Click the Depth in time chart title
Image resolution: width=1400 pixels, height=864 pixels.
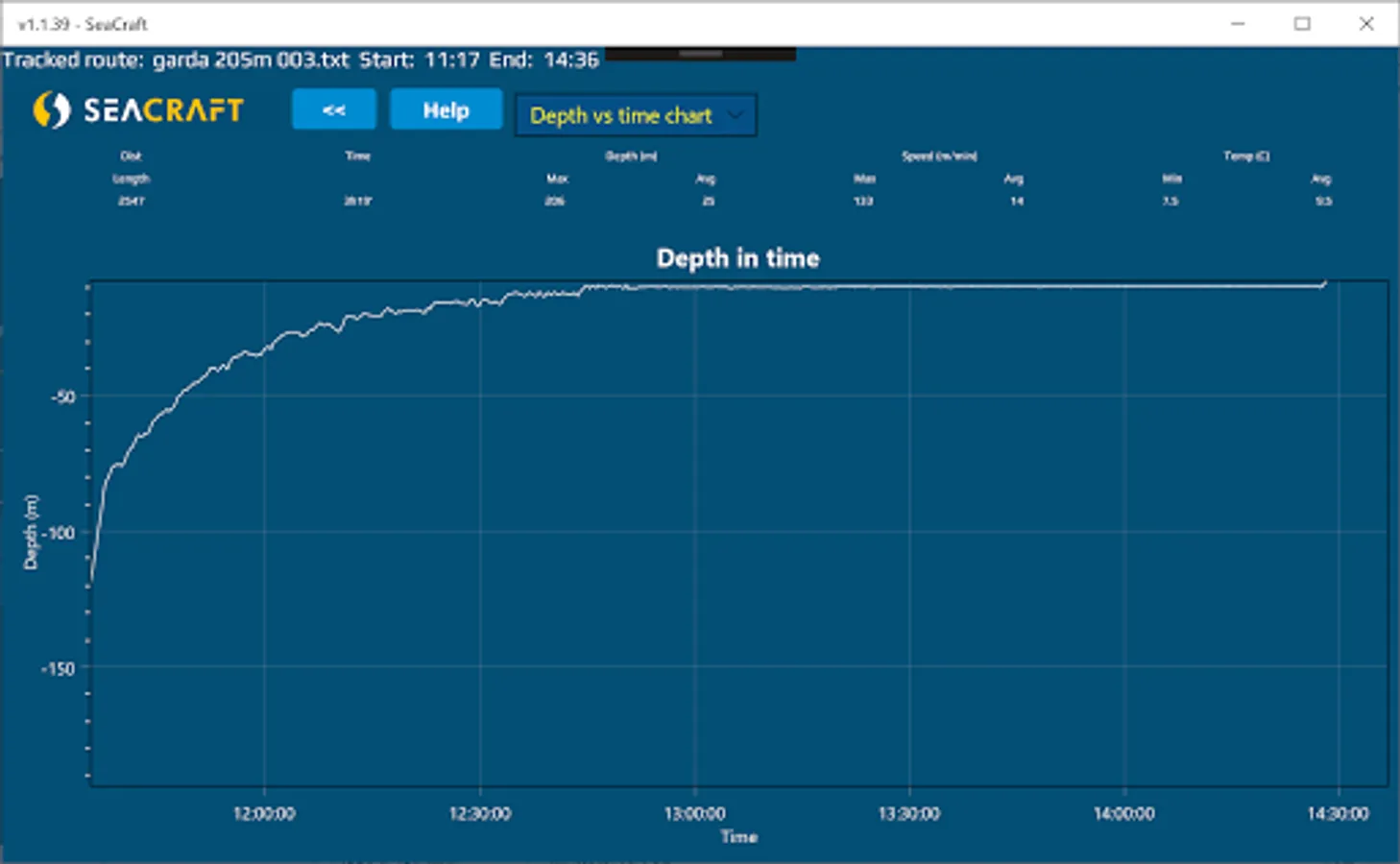(738, 257)
